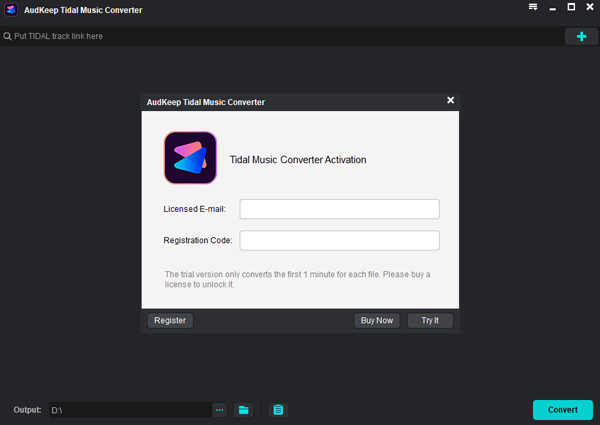Click the large AudKeep logo in the dialog
The width and height of the screenshot is (600, 425).
click(190, 158)
